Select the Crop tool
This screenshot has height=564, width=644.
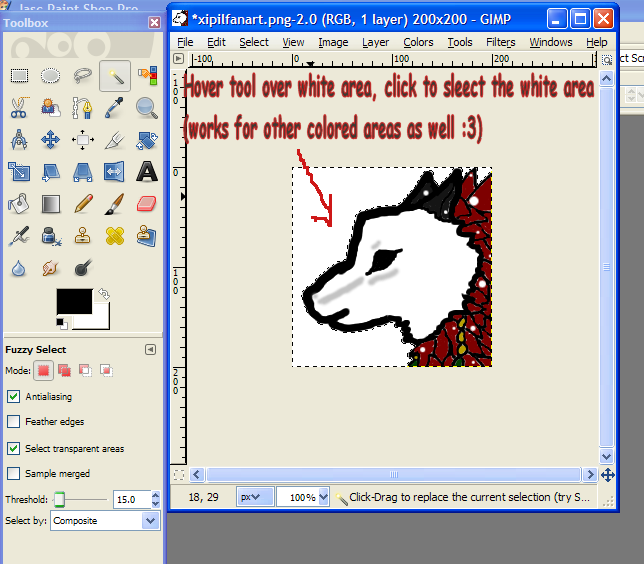click(x=115, y=140)
